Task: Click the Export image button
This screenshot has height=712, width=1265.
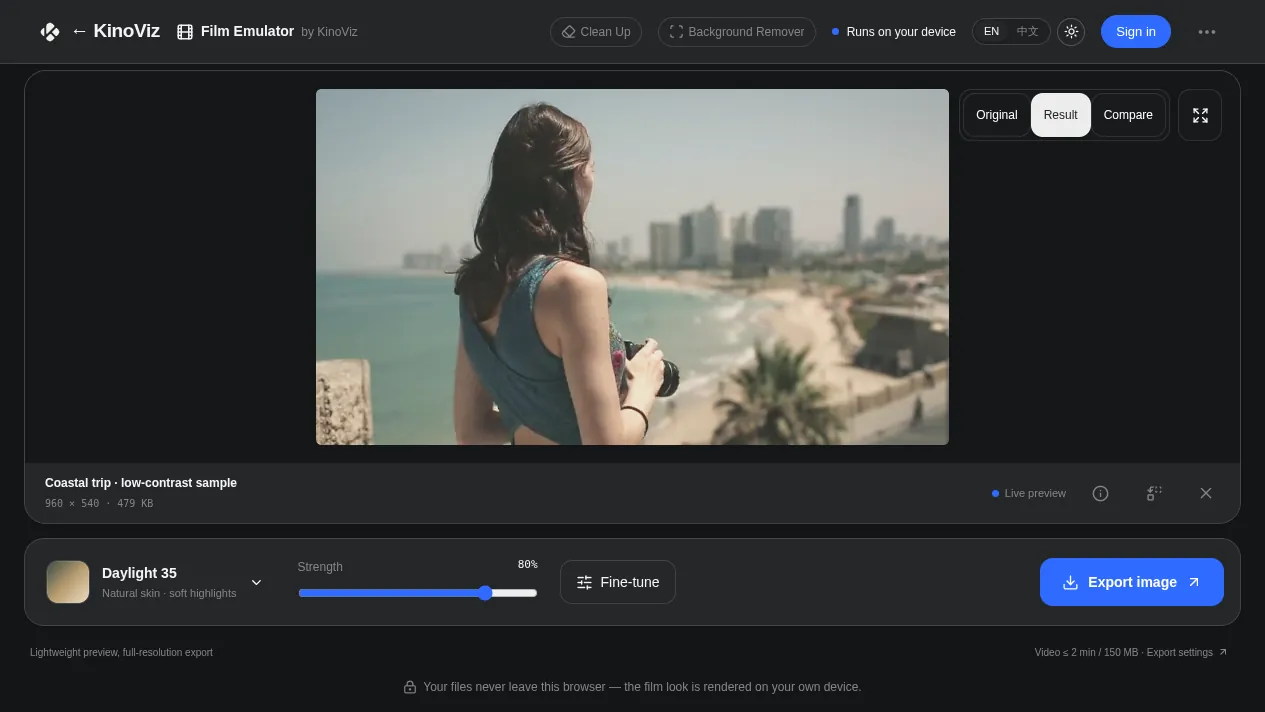Action: 1132,582
